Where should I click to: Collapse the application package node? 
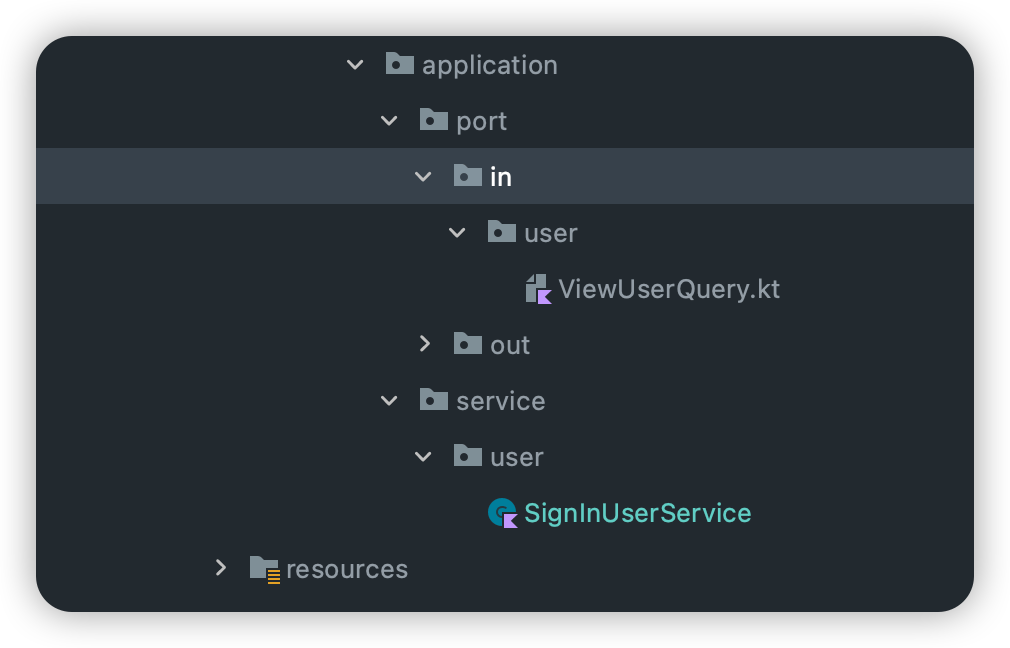coord(355,65)
